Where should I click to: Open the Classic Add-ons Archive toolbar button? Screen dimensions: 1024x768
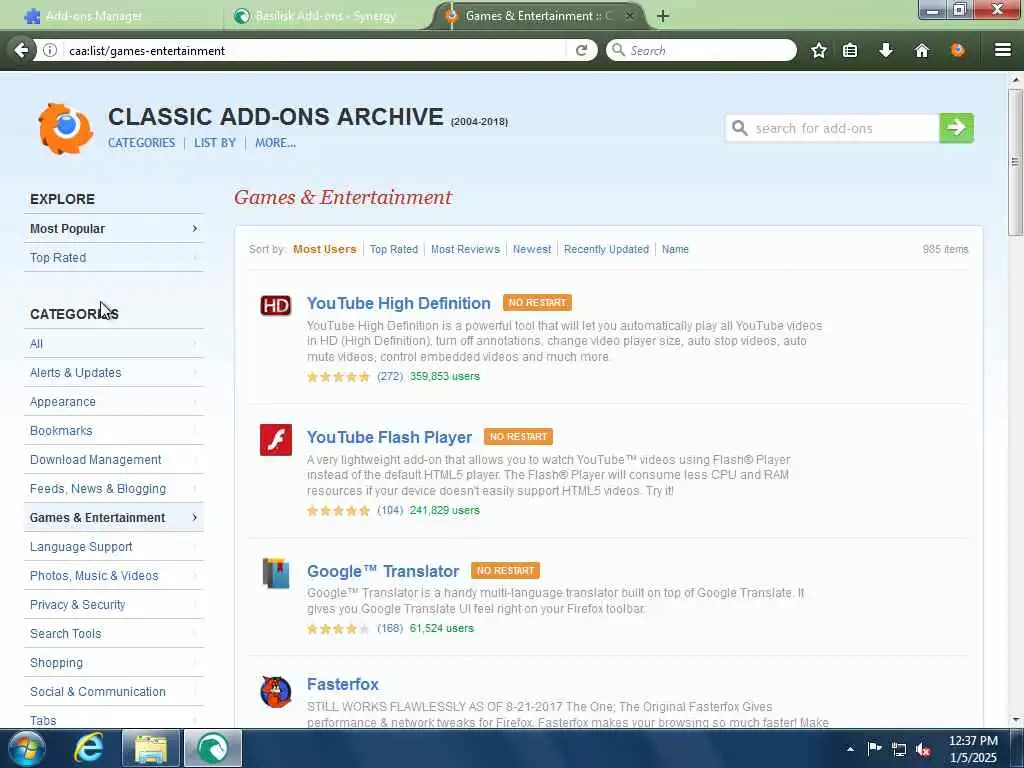[x=957, y=50]
